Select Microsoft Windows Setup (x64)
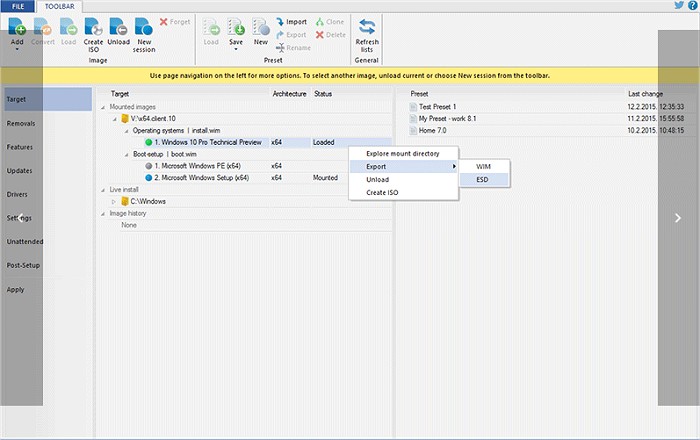This screenshot has height=440, width=700. point(201,178)
